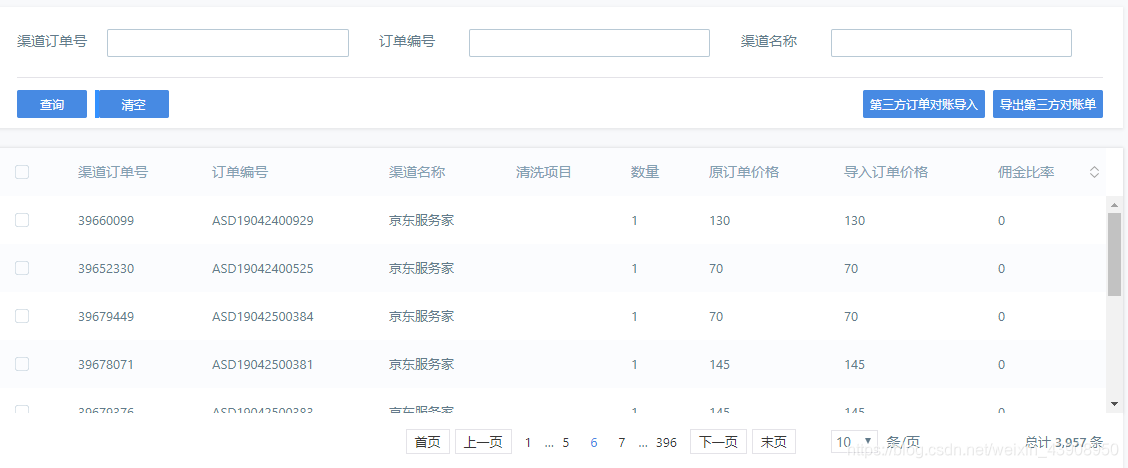1128x468 pixels.
Task: Select page 5 in pagination
Action: [x=565, y=443]
